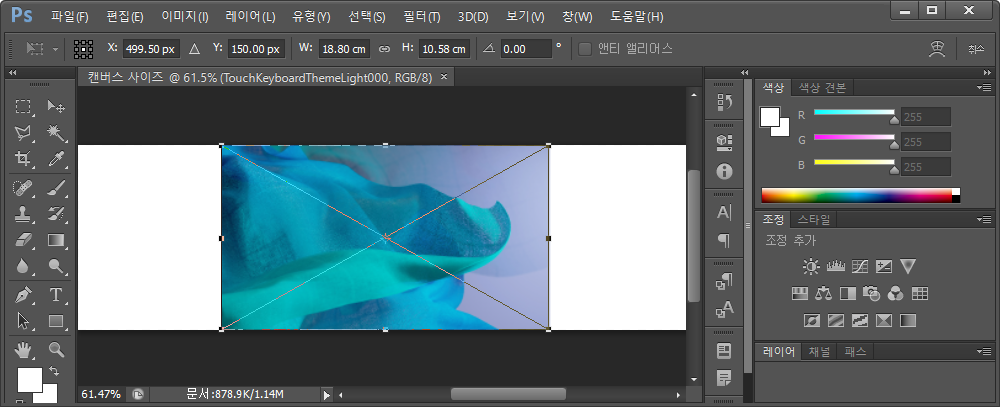Select the Pen tool

tap(24, 295)
